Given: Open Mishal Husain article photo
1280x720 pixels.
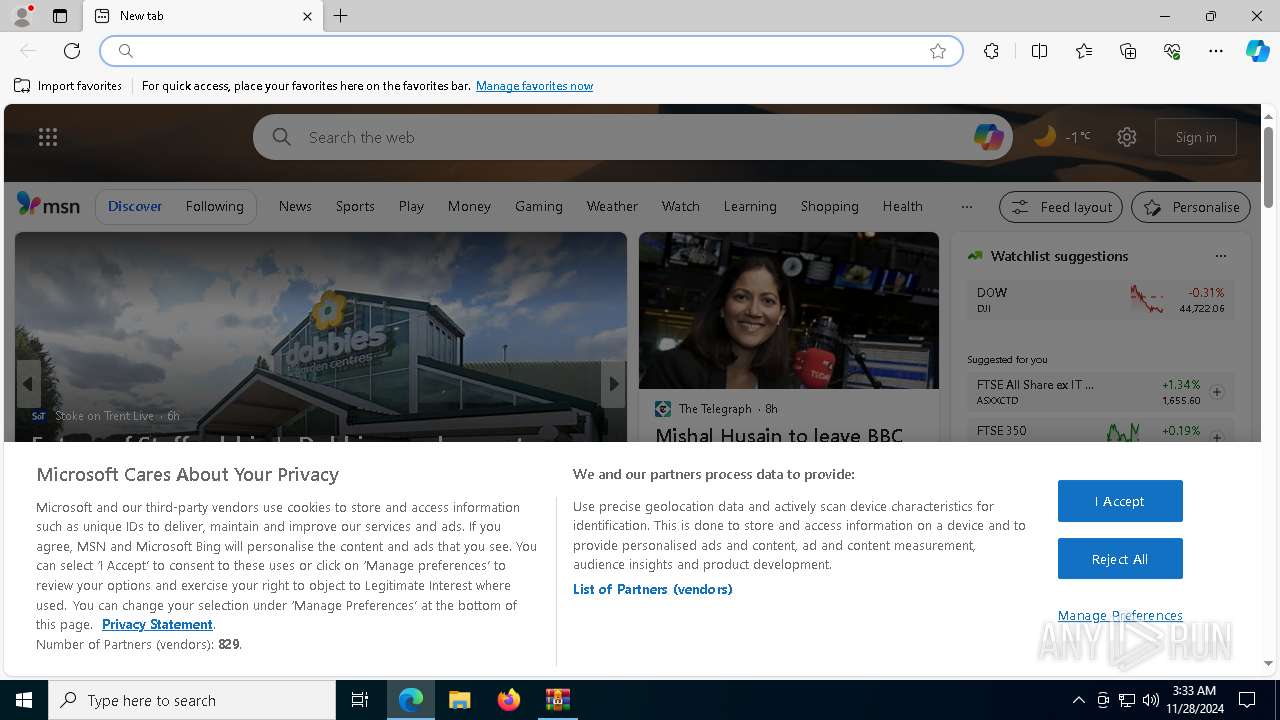Looking at the screenshot, I should [x=788, y=310].
